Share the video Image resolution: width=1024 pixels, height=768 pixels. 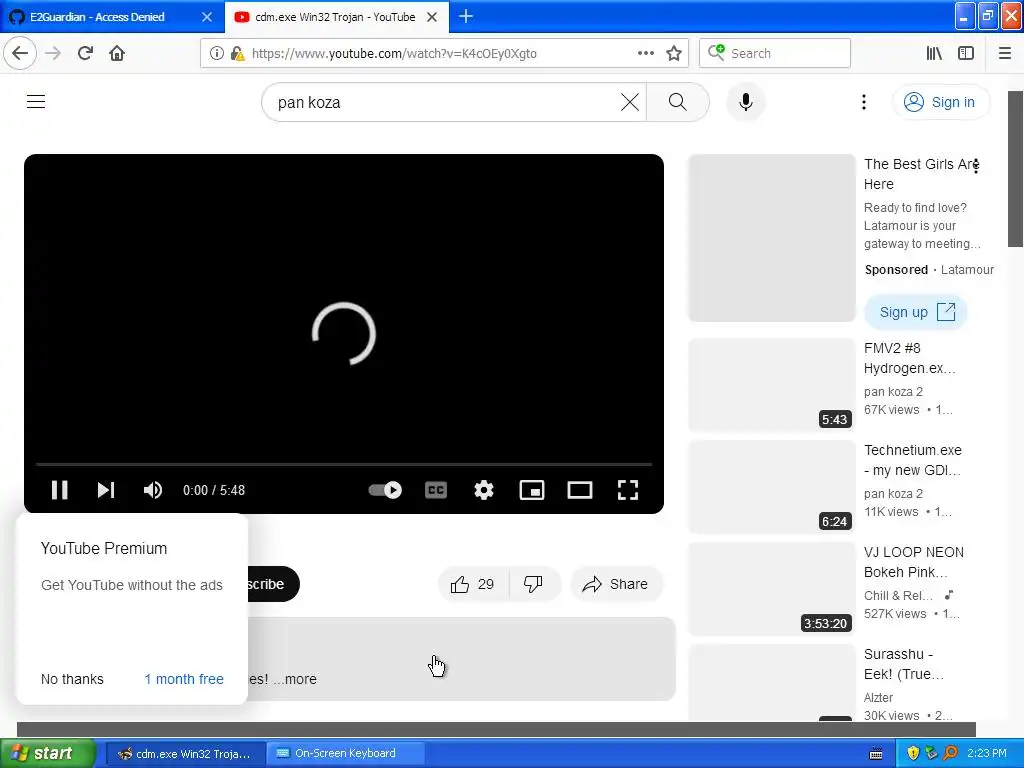(616, 584)
